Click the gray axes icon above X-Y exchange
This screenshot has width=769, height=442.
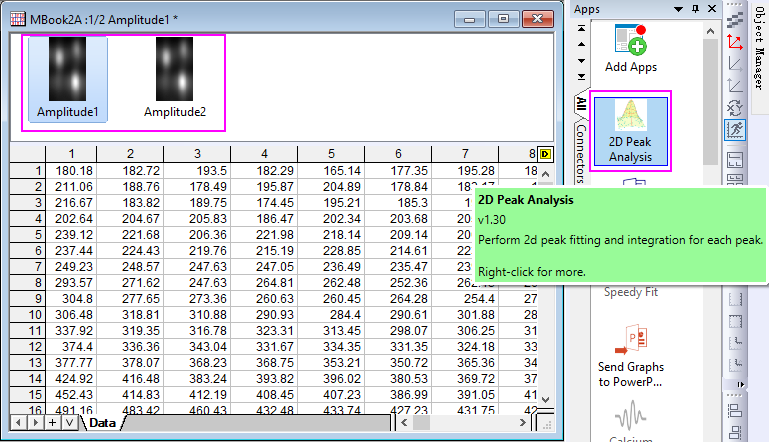pyautogui.click(x=735, y=86)
